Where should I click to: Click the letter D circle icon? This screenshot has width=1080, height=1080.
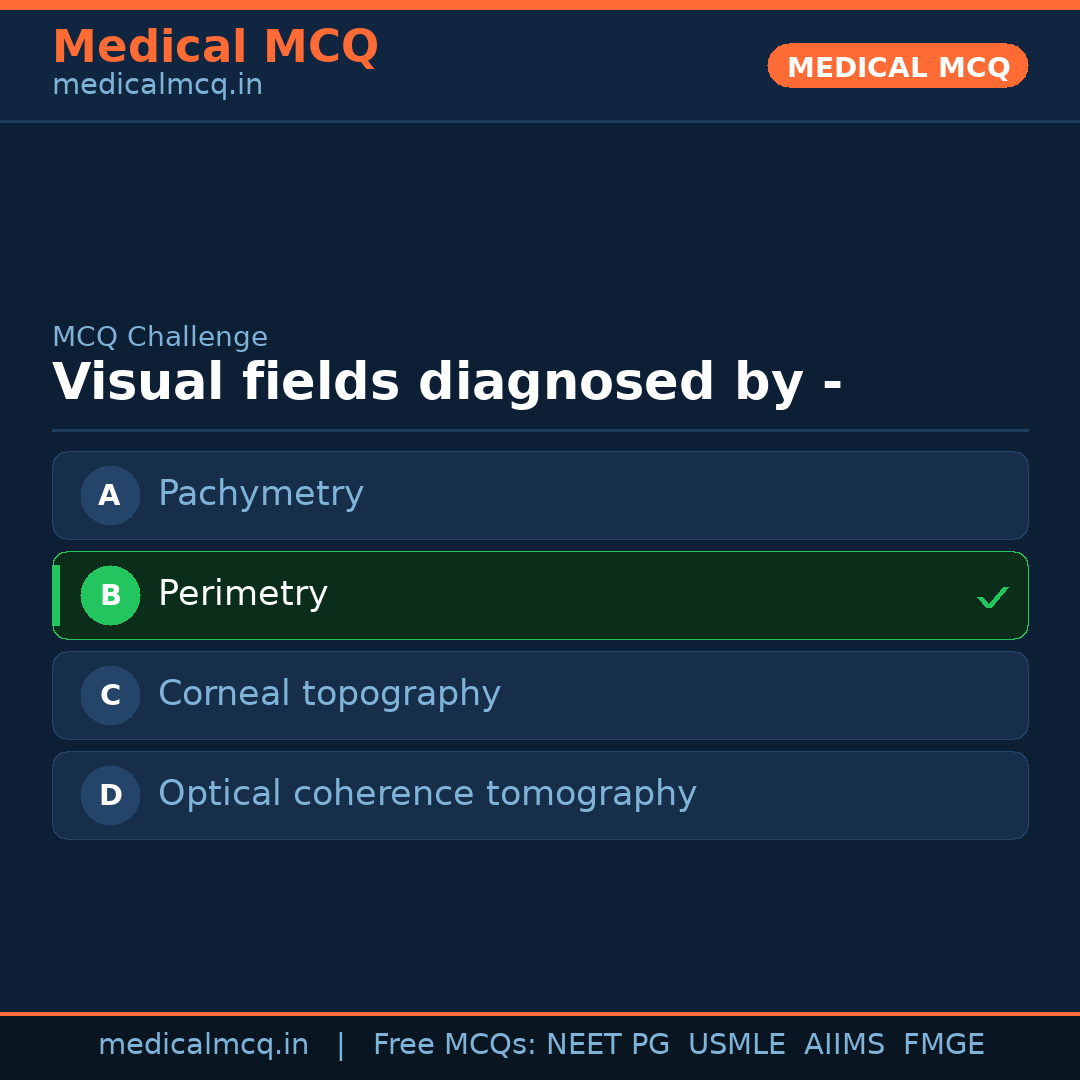110,795
